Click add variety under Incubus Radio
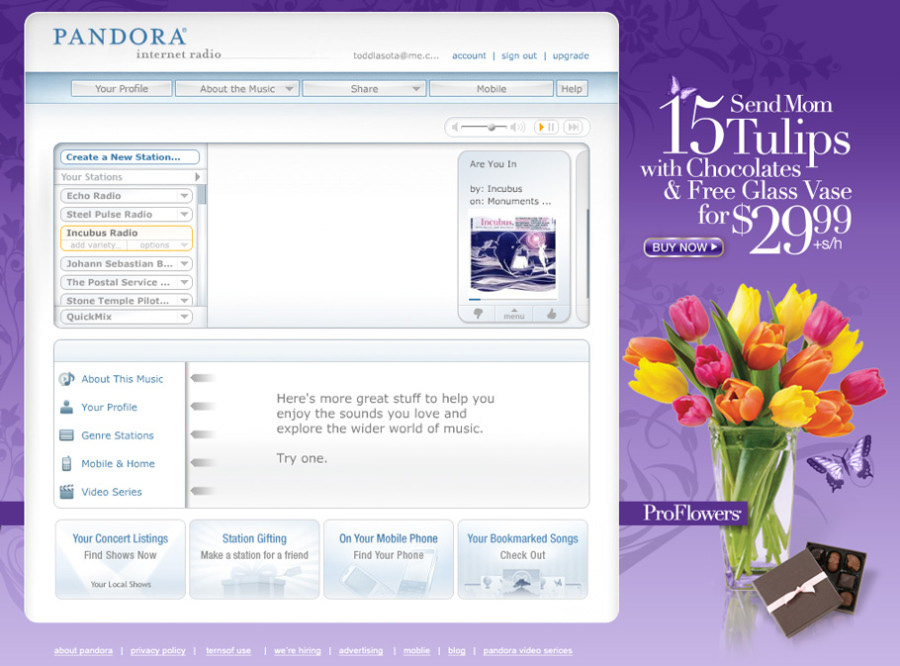This screenshot has height=666, width=900. 95,245
